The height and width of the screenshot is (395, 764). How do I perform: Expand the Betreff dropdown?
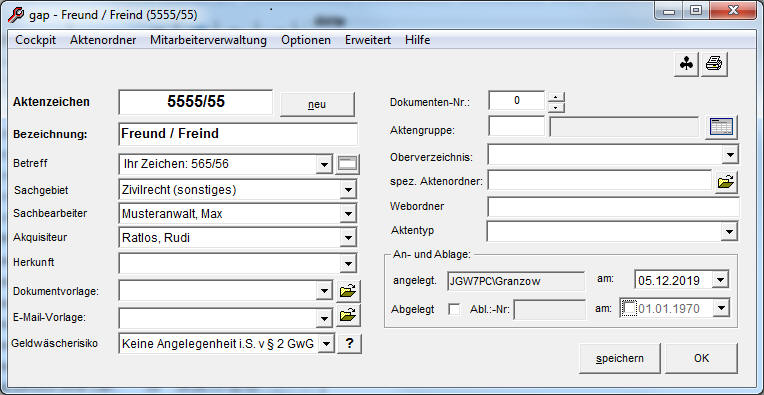pyautogui.click(x=324, y=165)
